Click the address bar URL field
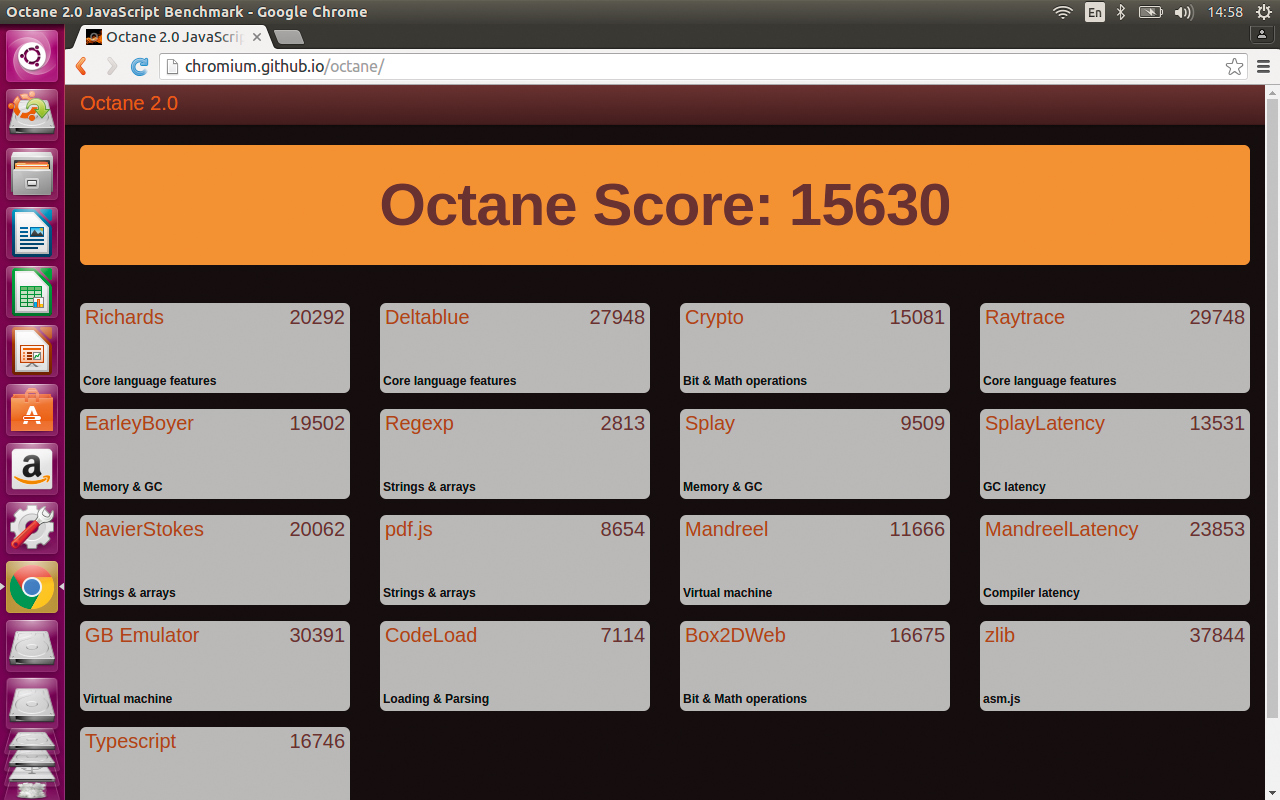This screenshot has height=800, width=1280. (x=690, y=67)
